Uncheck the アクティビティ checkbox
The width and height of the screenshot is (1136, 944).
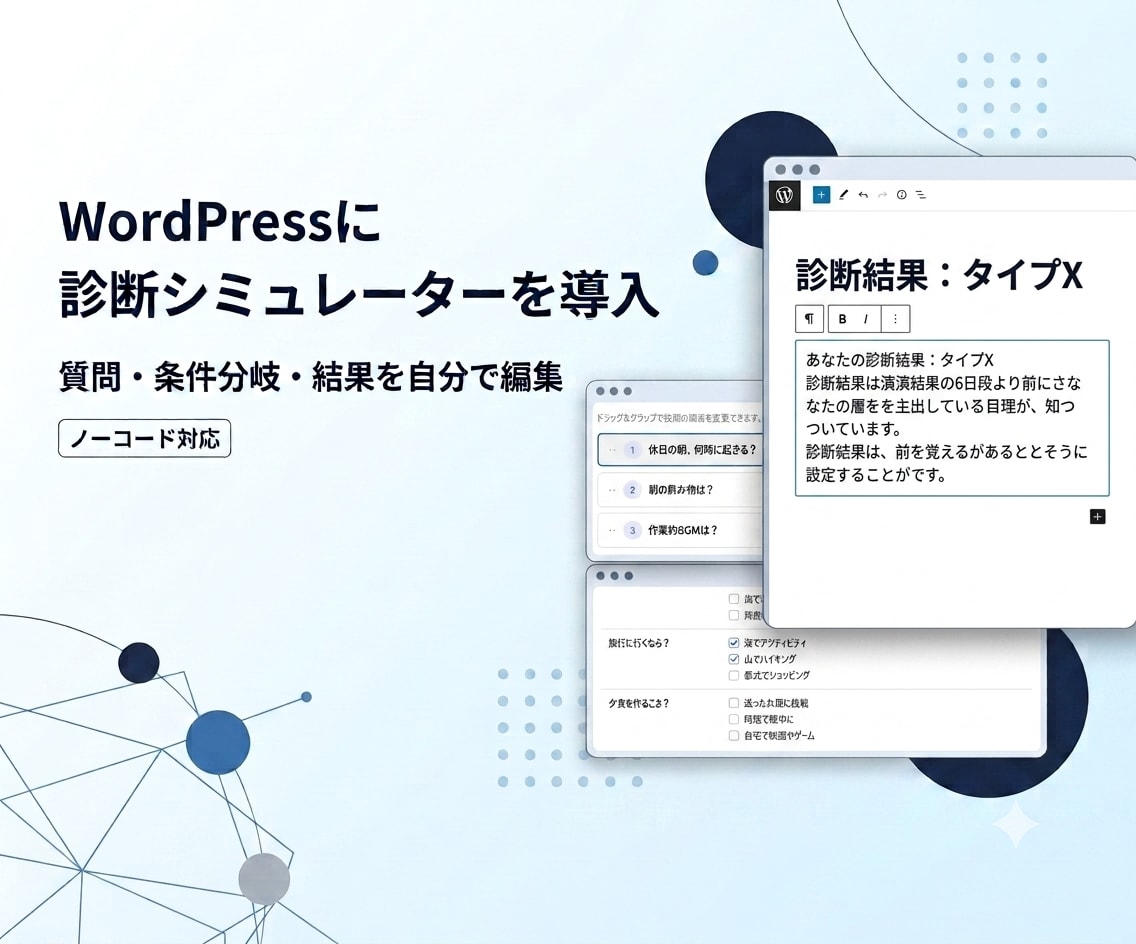point(734,643)
